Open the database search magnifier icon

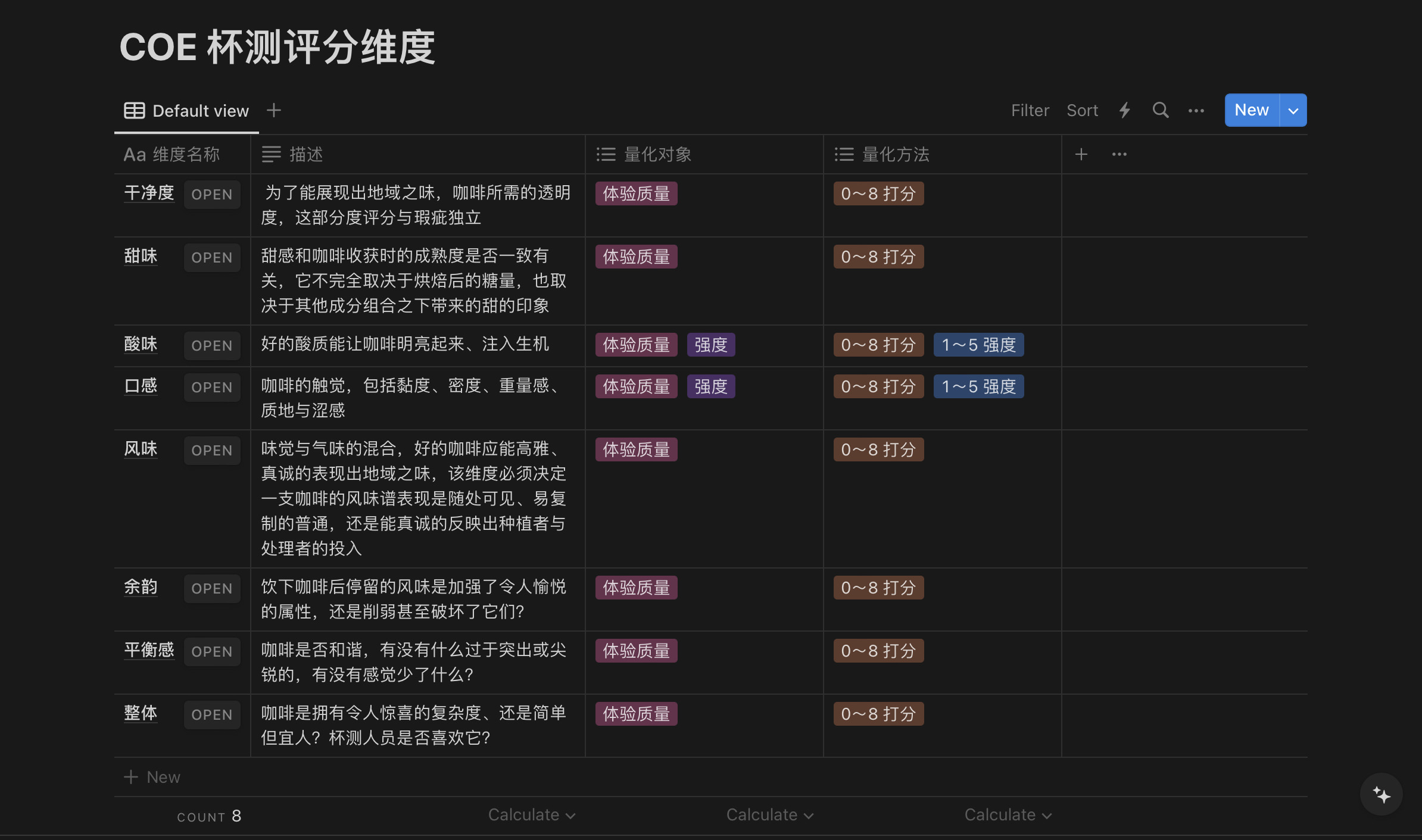click(x=1160, y=110)
